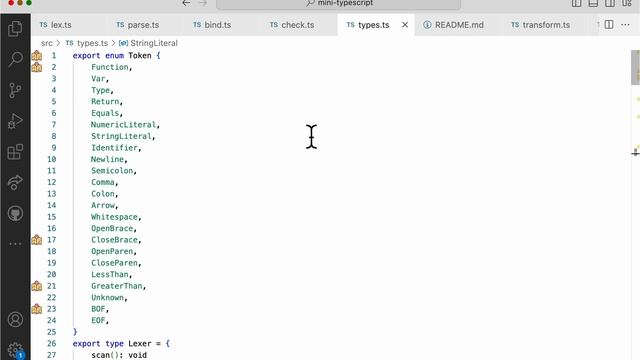Click the gutter badge icon on line 1
Image resolution: width=640 pixels, height=360 pixels.
tap(37, 56)
